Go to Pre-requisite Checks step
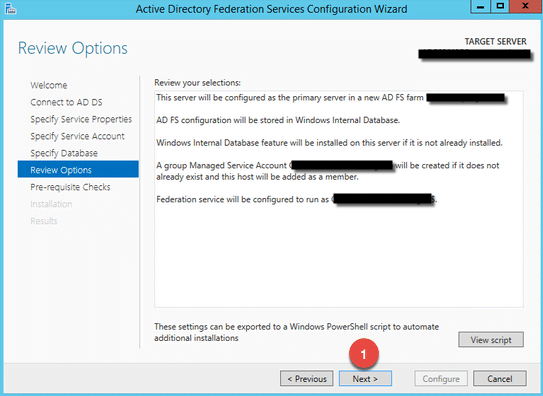Viewport: 543px width, 396px height. coord(70,187)
